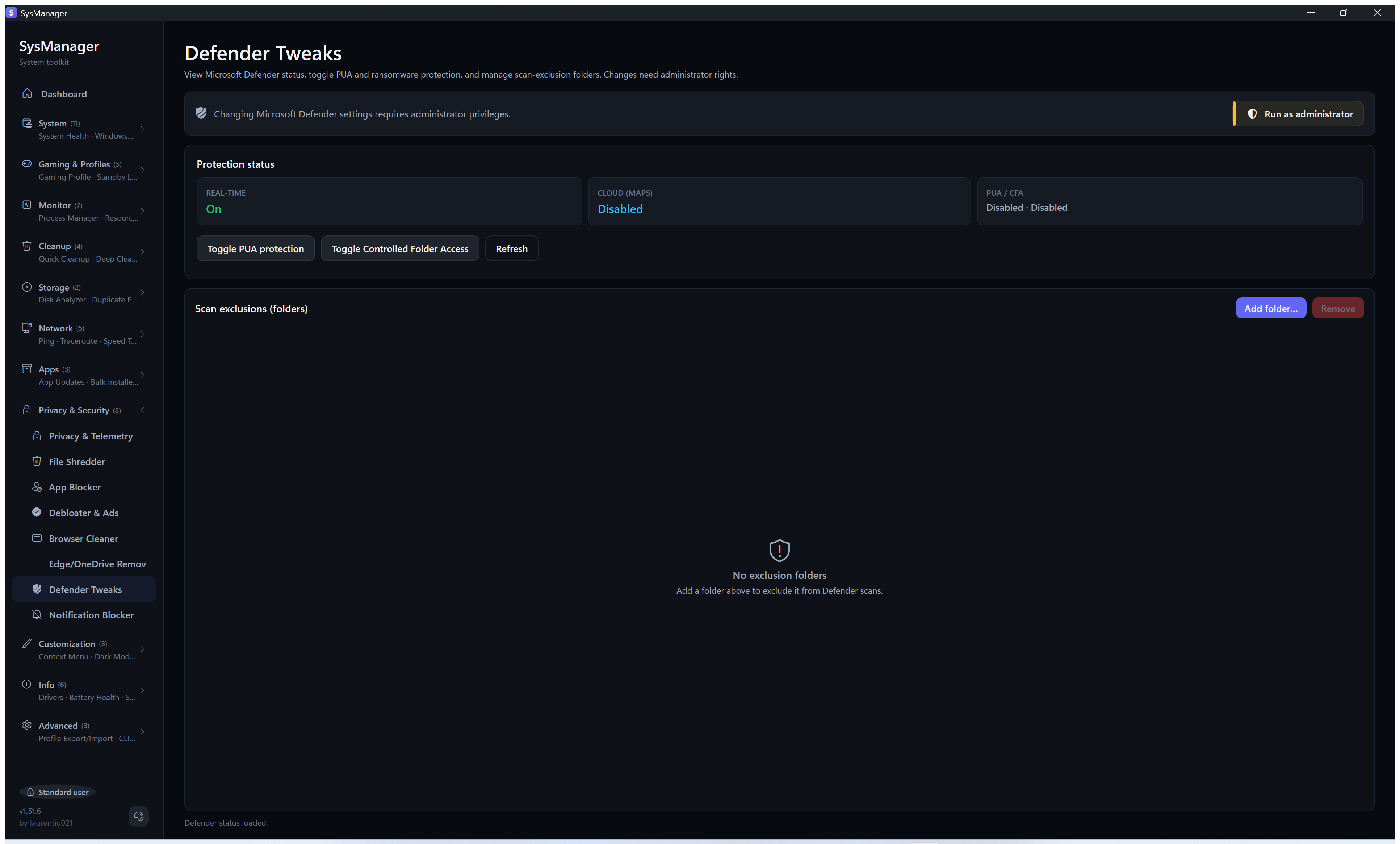Open the Dashboard home icon
This screenshot has width=1400, height=844.
(27, 93)
